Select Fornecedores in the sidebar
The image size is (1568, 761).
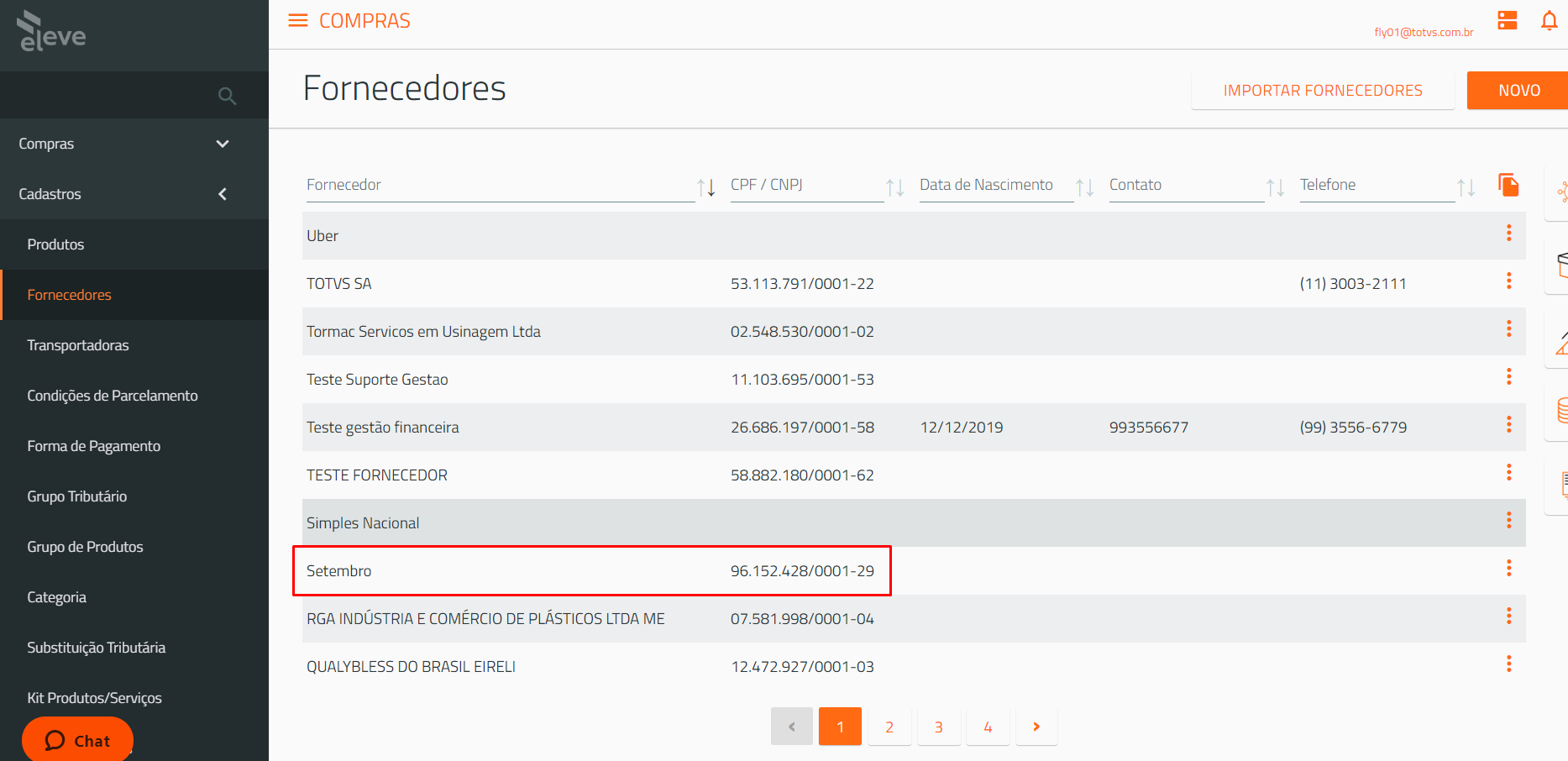134,295
